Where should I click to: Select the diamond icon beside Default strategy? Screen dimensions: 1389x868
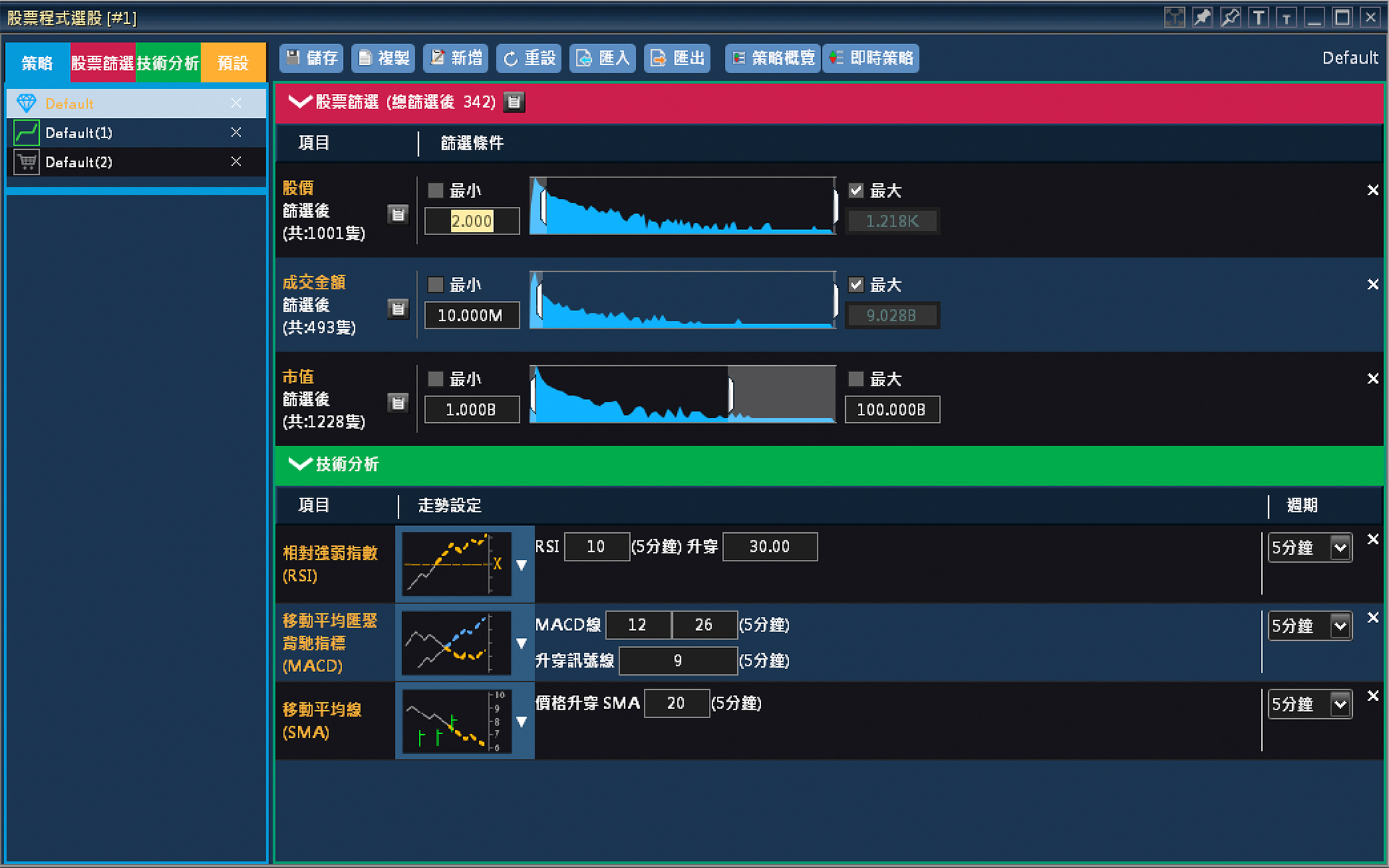click(x=27, y=103)
